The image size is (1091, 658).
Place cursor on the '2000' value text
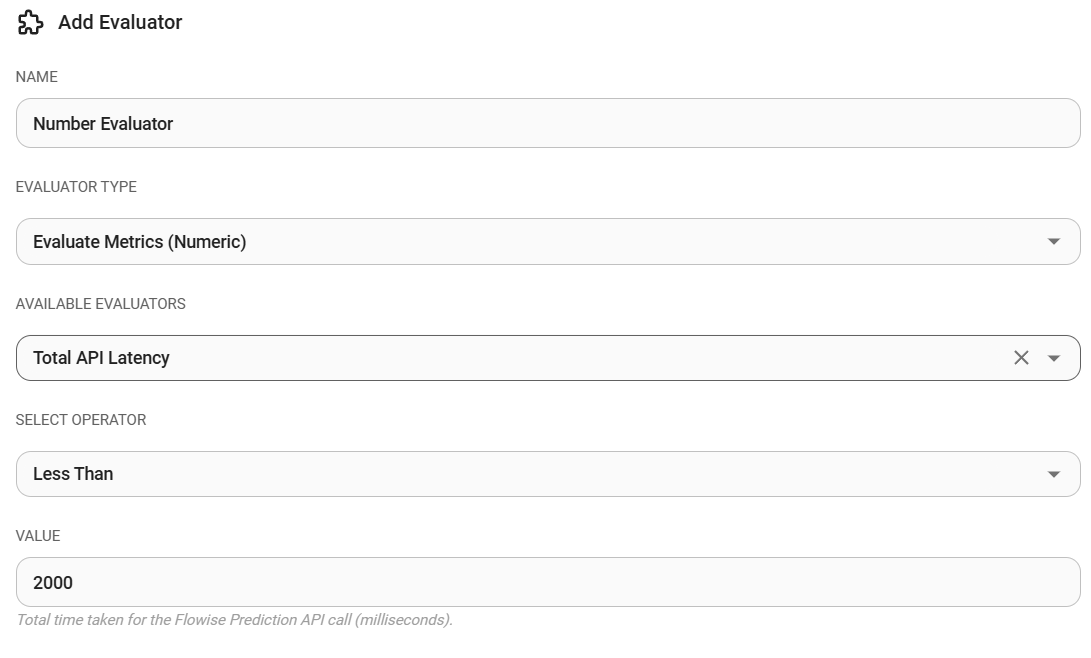(53, 582)
